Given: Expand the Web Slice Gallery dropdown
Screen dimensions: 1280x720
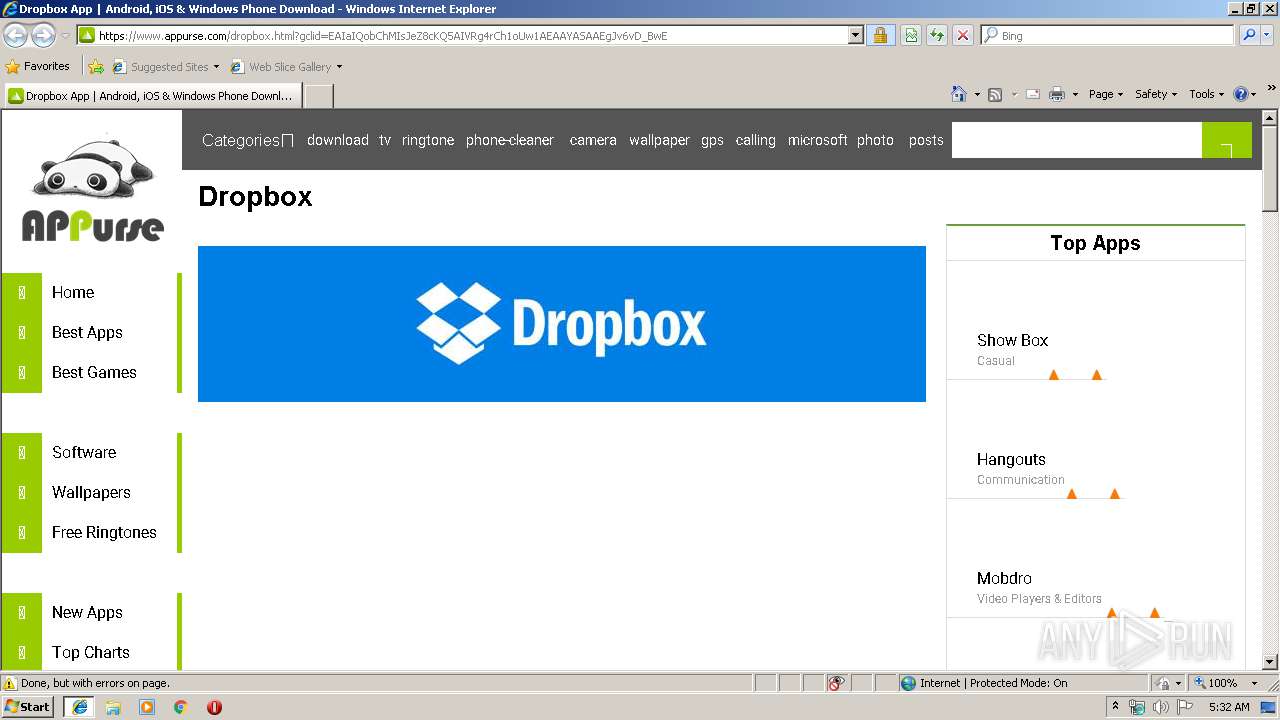Looking at the screenshot, I should click(x=339, y=67).
